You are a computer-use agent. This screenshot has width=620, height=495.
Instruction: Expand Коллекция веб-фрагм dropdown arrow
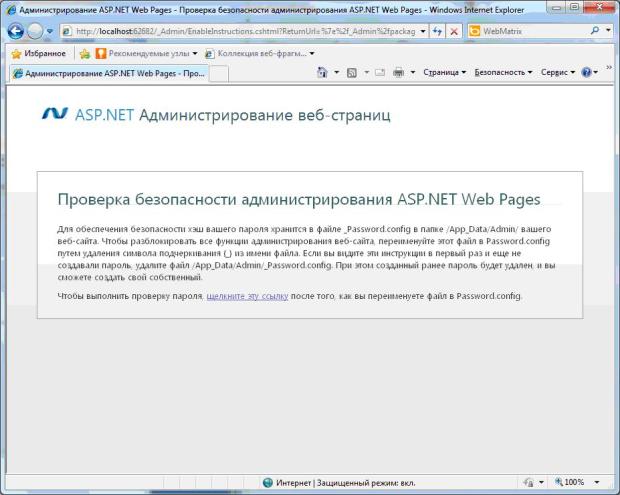click(312, 53)
